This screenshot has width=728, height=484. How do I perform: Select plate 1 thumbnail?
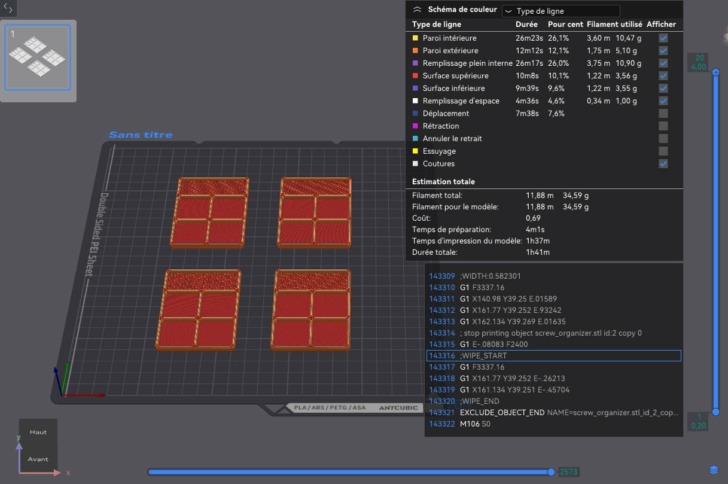(x=38, y=58)
